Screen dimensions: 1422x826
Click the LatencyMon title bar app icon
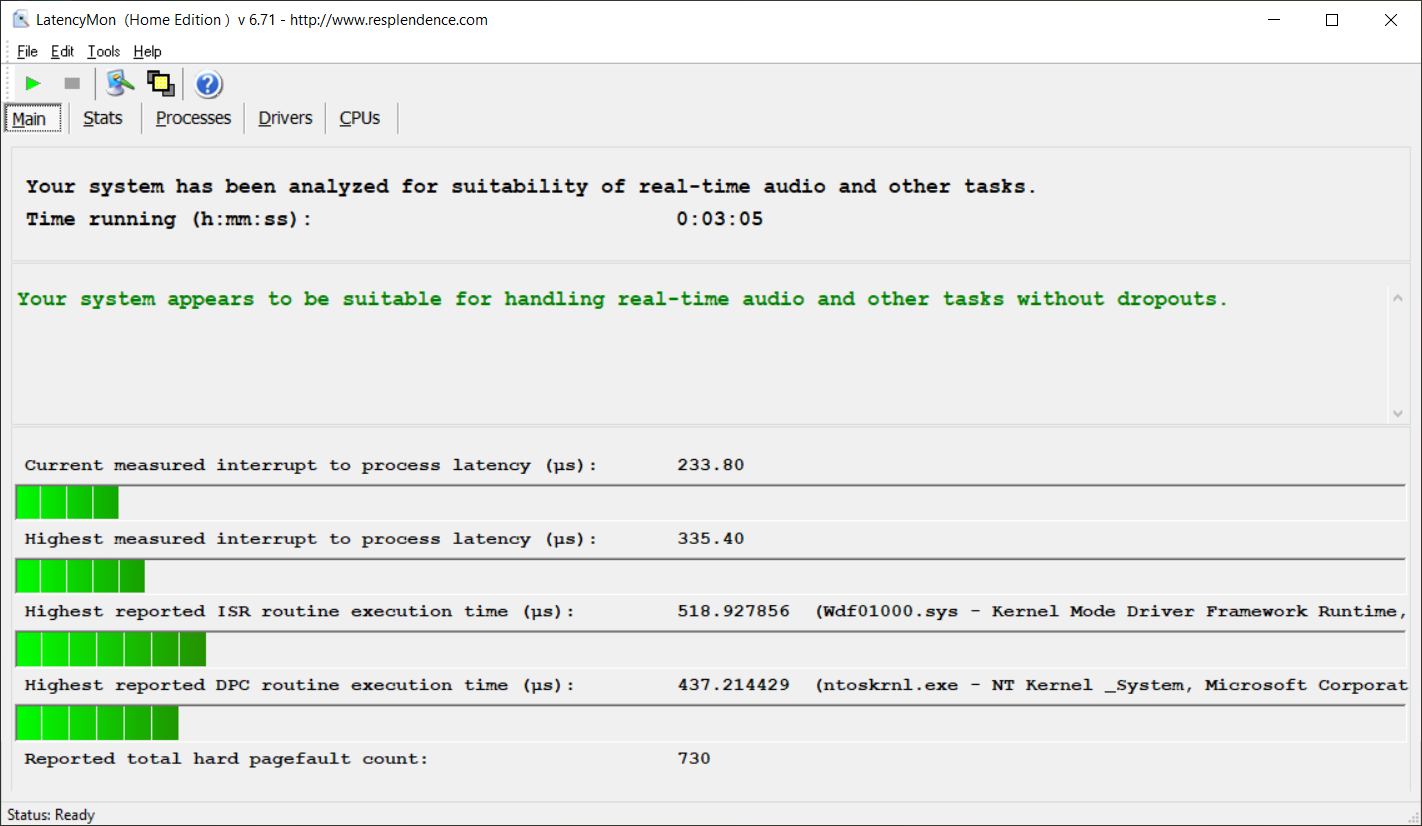pyautogui.click(x=20, y=20)
